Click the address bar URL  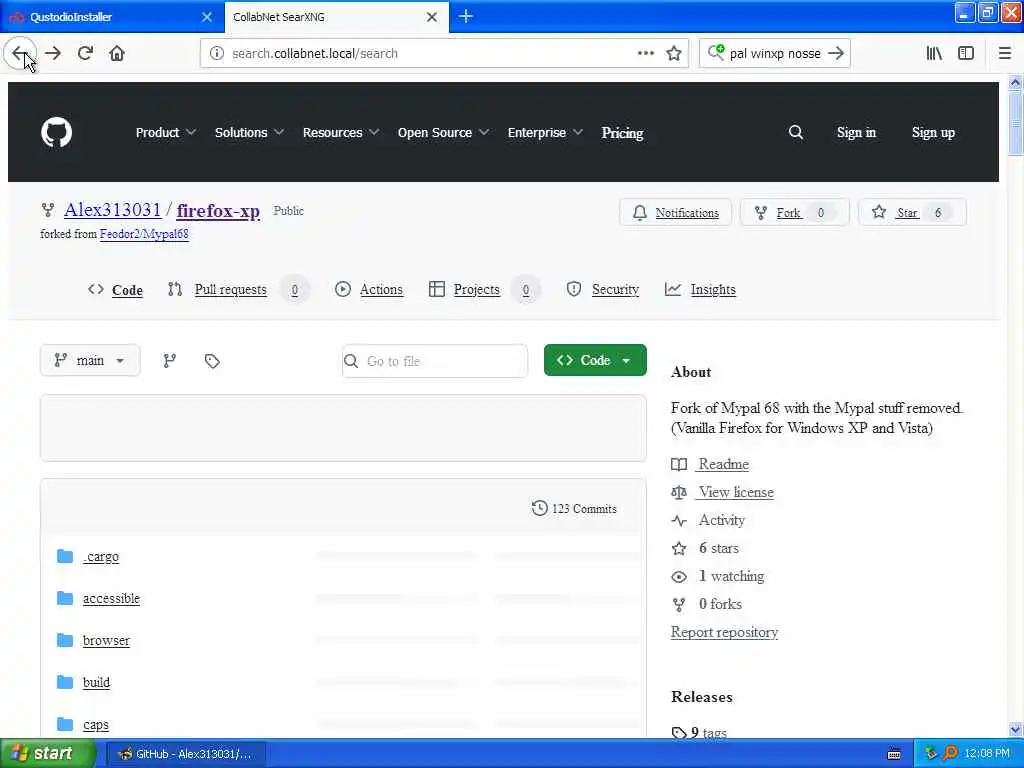pos(431,53)
